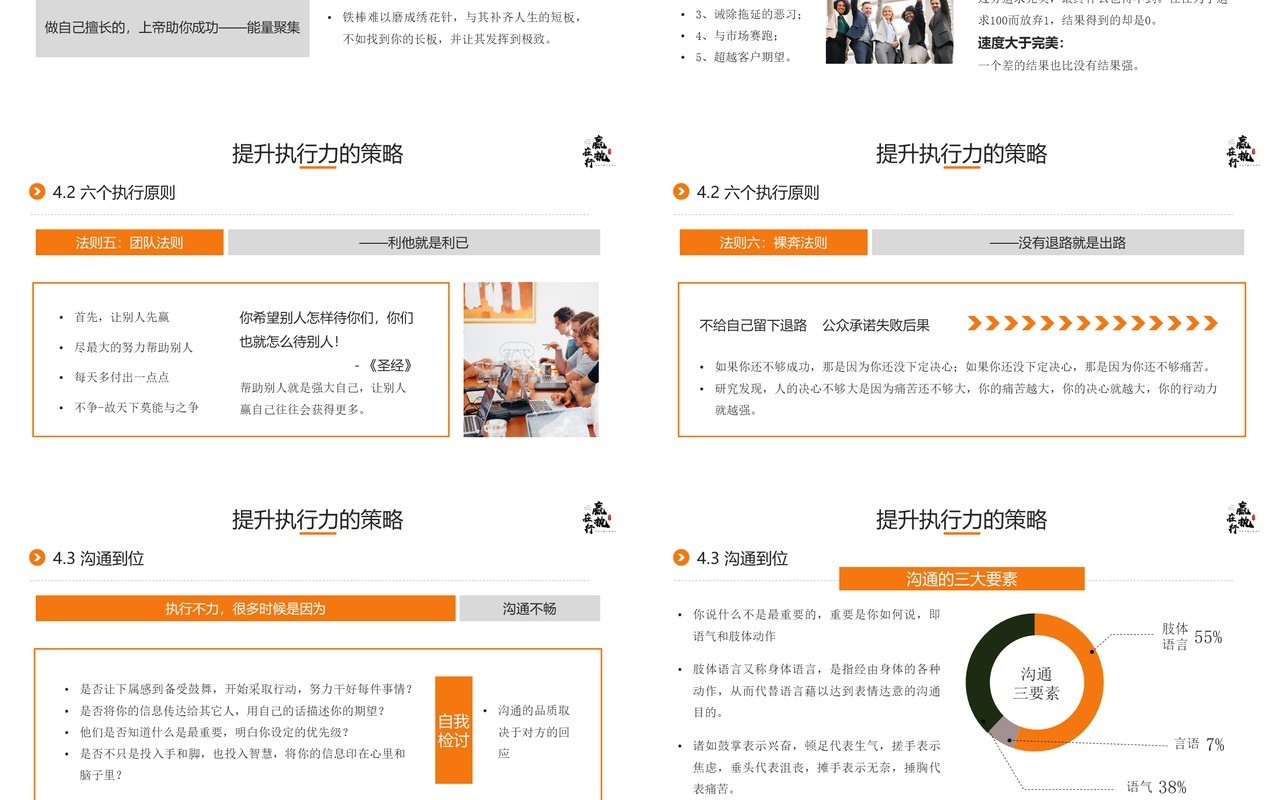Image resolution: width=1280 pixels, height=800 pixels.
Task: Select the chart label 肢体语言 55%
Action: [1192, 637]
